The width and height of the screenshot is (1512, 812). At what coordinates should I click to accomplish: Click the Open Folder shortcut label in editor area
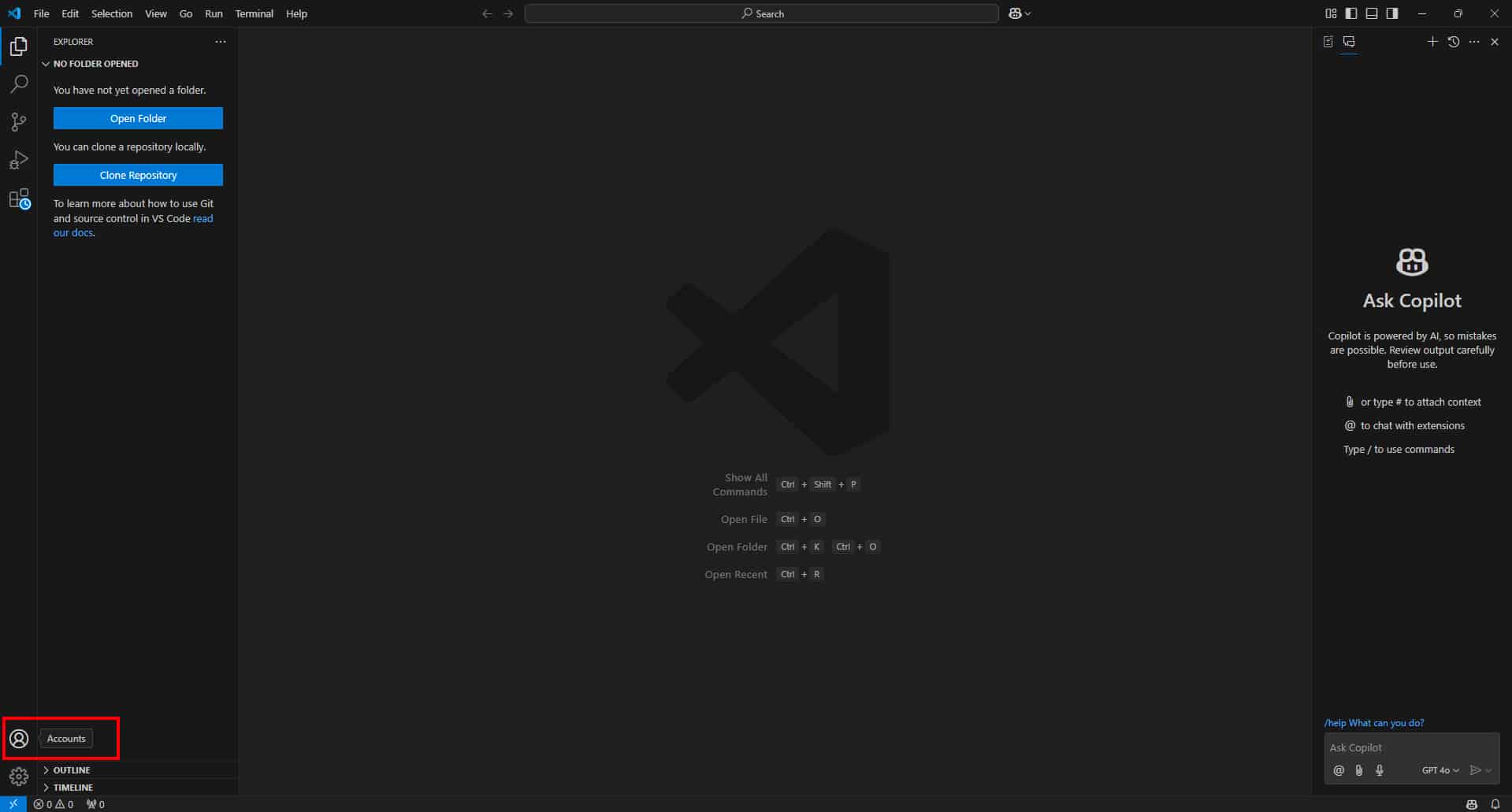(x=737, y=547)
